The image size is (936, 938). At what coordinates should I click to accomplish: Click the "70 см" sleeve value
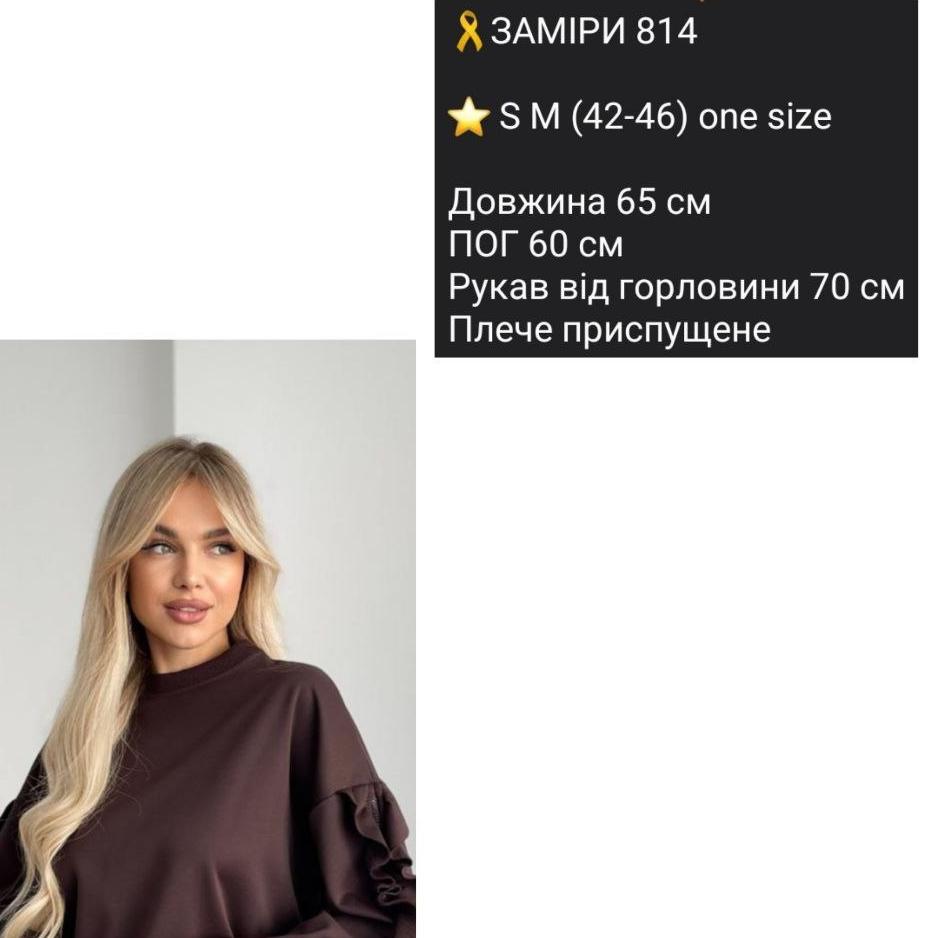point(857,287)
